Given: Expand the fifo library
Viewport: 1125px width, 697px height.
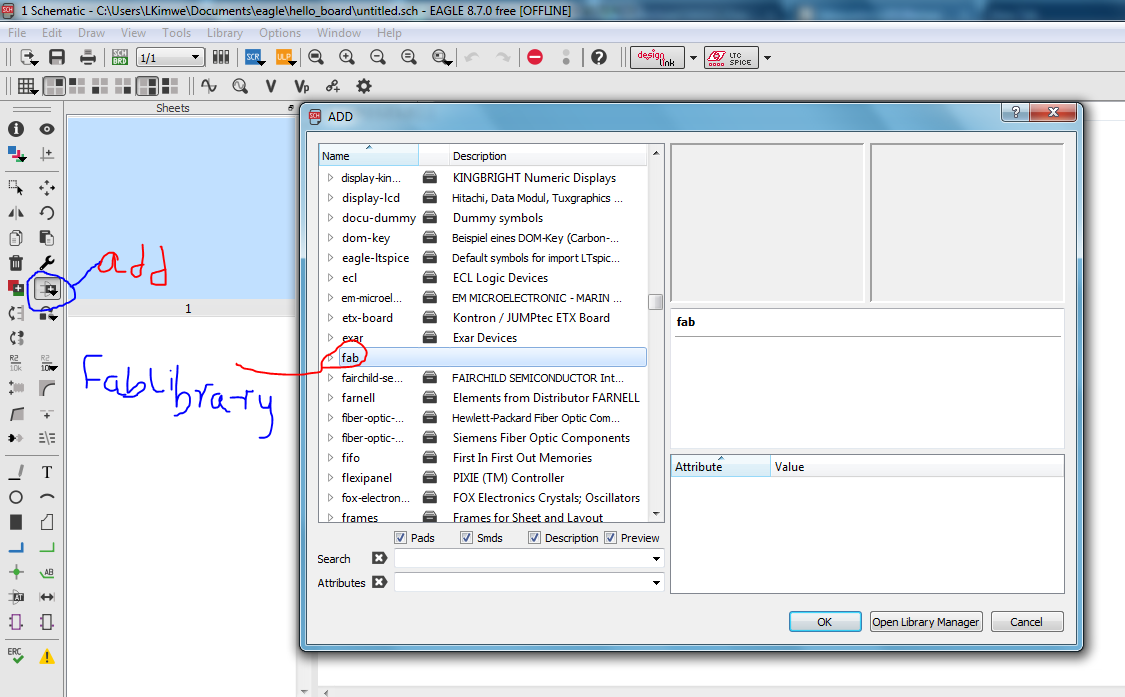Looking at the screenshot, I should coord(330,458).
